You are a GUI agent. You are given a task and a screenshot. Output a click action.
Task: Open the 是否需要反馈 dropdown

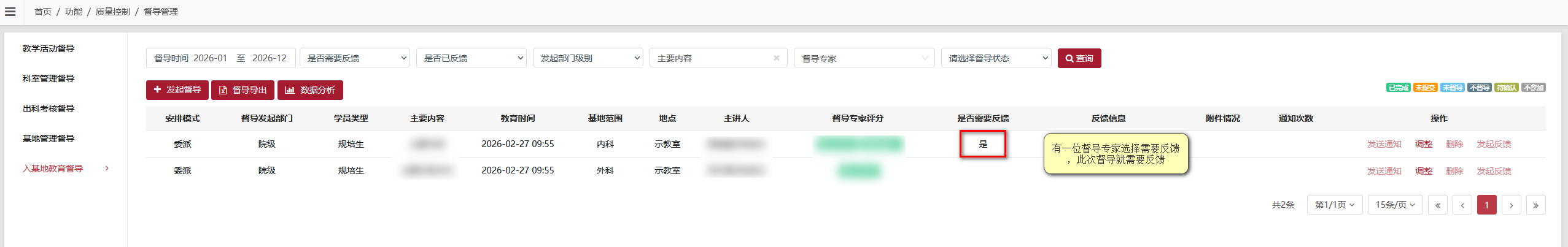coord(355,58)
